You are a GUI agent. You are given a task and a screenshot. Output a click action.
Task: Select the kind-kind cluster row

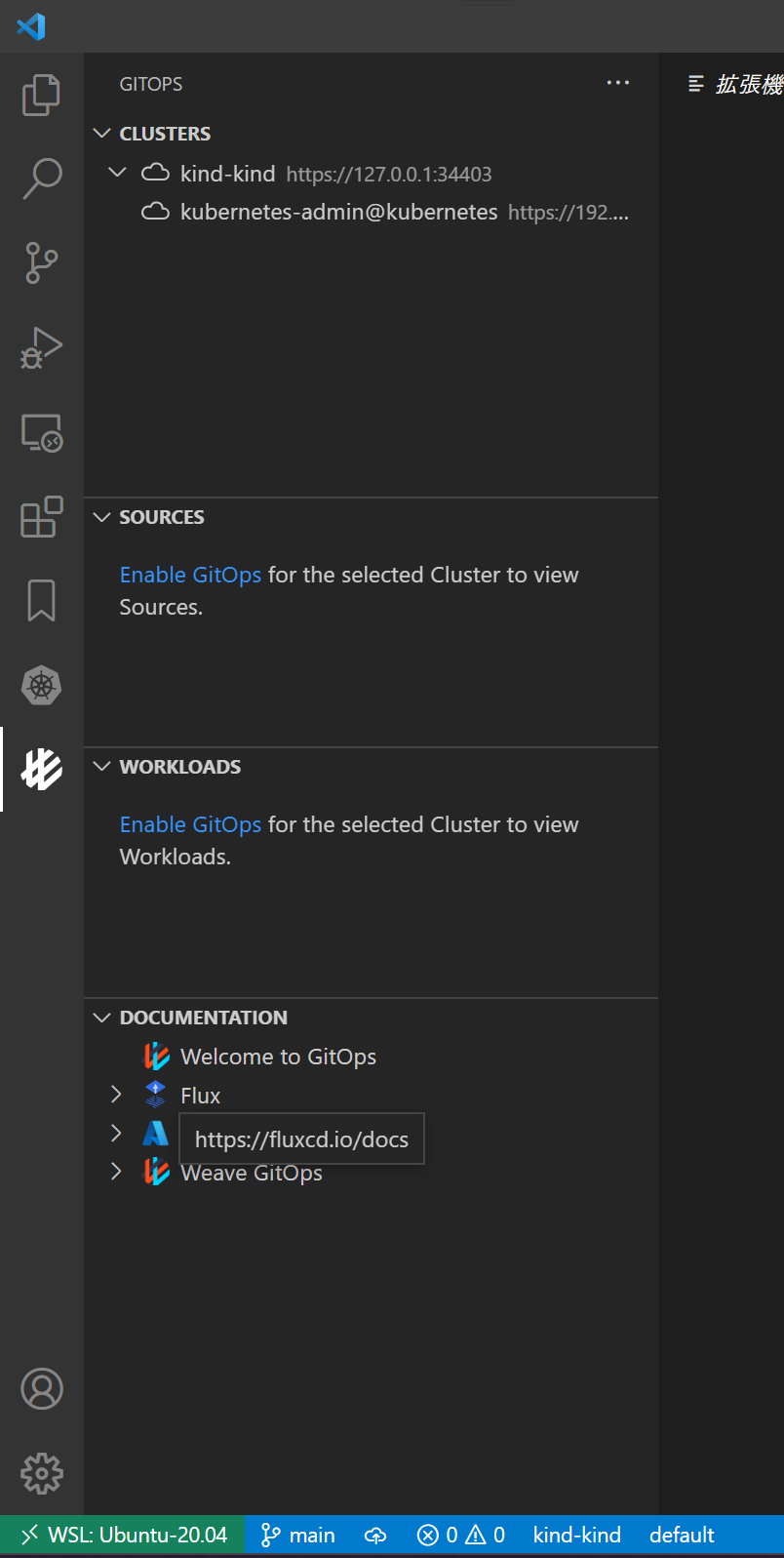point(371,174)
